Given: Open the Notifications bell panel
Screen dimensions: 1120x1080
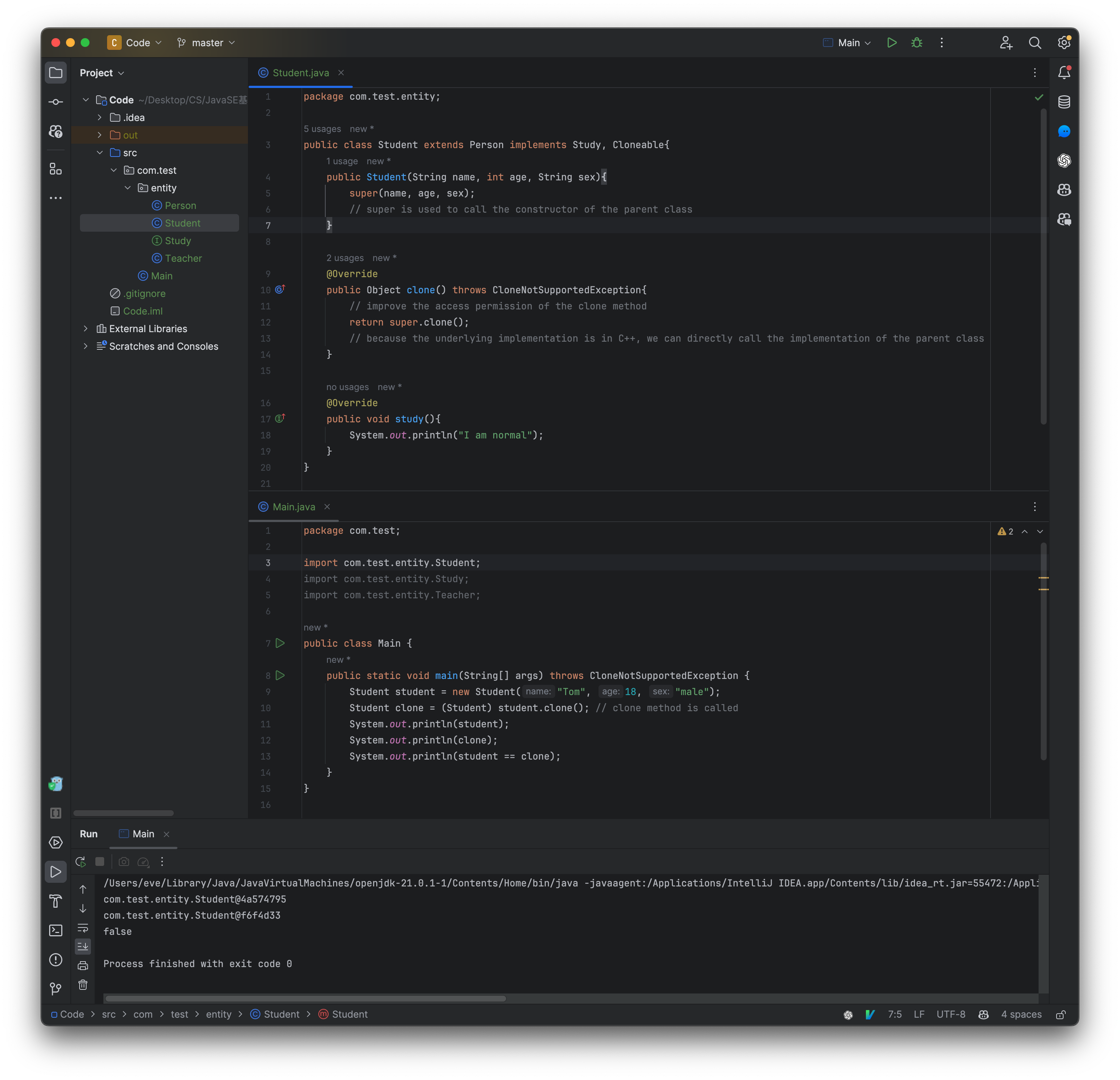Looking at the screenshot, I should pos(1064,73).
